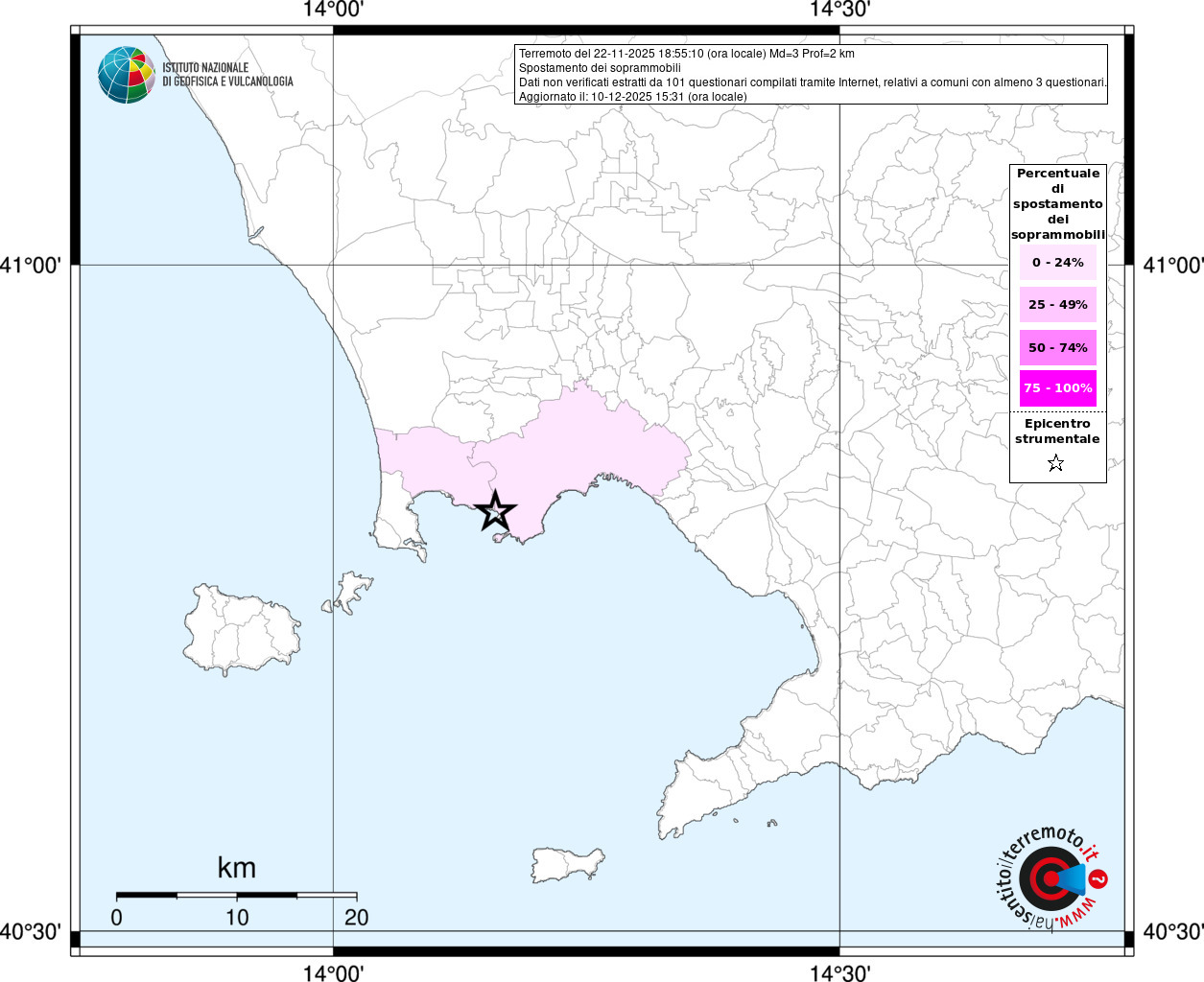
Task: Select the 0 - 24% legend swatch
Action: [x=1058, y=263]
